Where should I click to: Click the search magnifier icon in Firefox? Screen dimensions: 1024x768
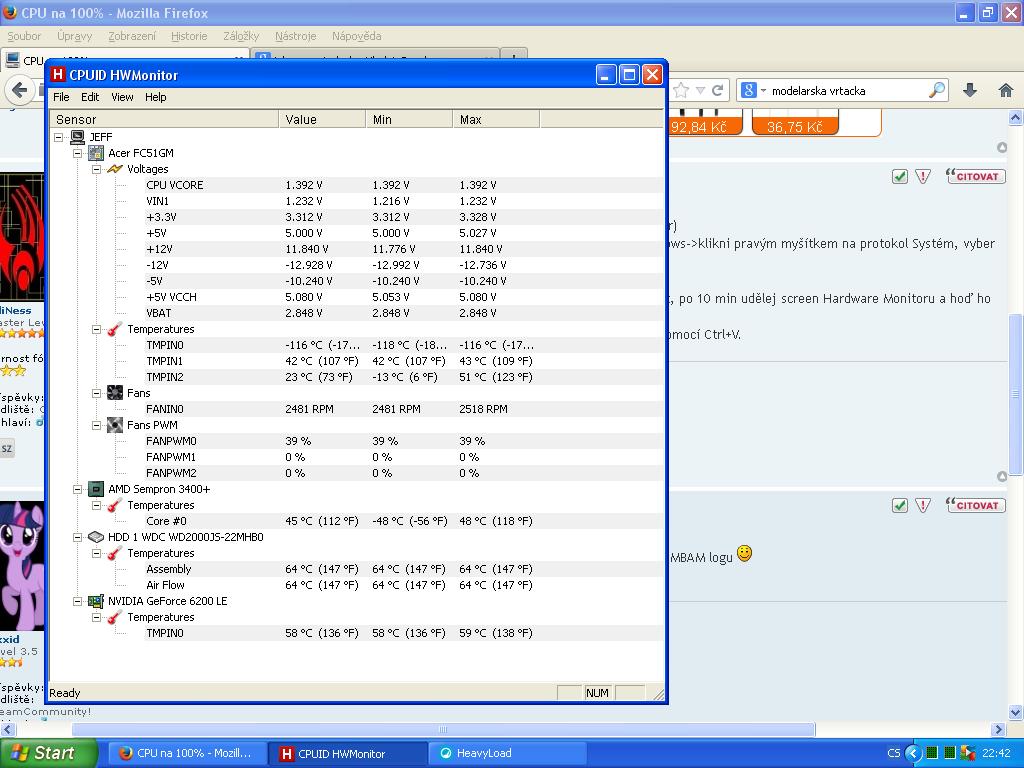click(x=937, y=90)
